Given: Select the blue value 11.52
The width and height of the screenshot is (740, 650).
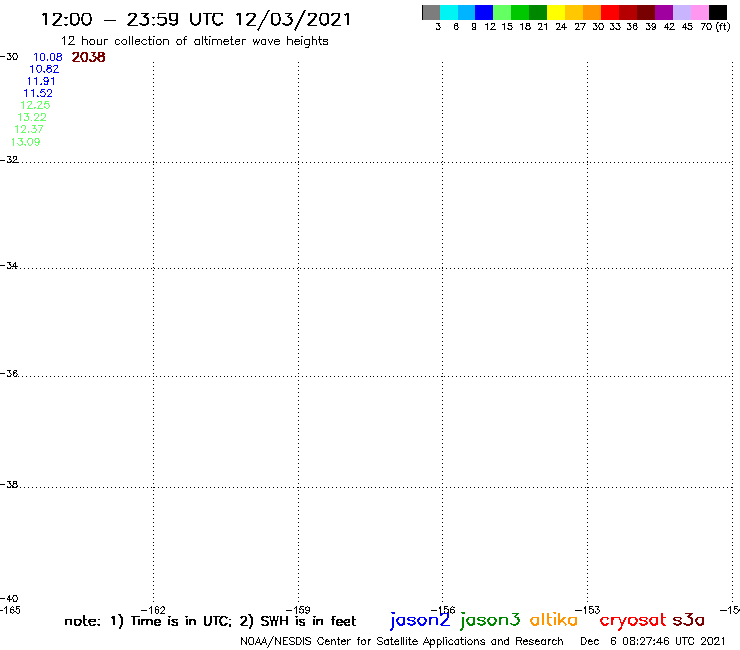Looking at the screenshot, I should [x=38, y=93].
